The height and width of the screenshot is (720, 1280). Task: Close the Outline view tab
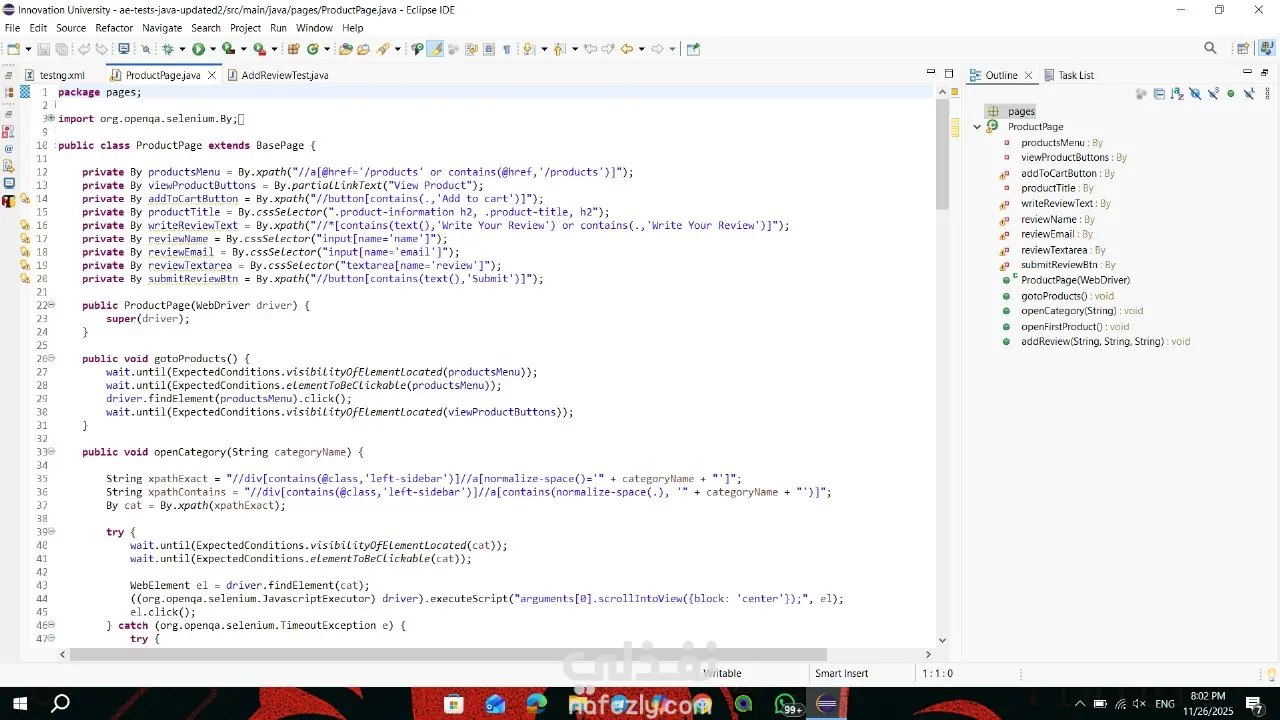(x=1028, y=75)
